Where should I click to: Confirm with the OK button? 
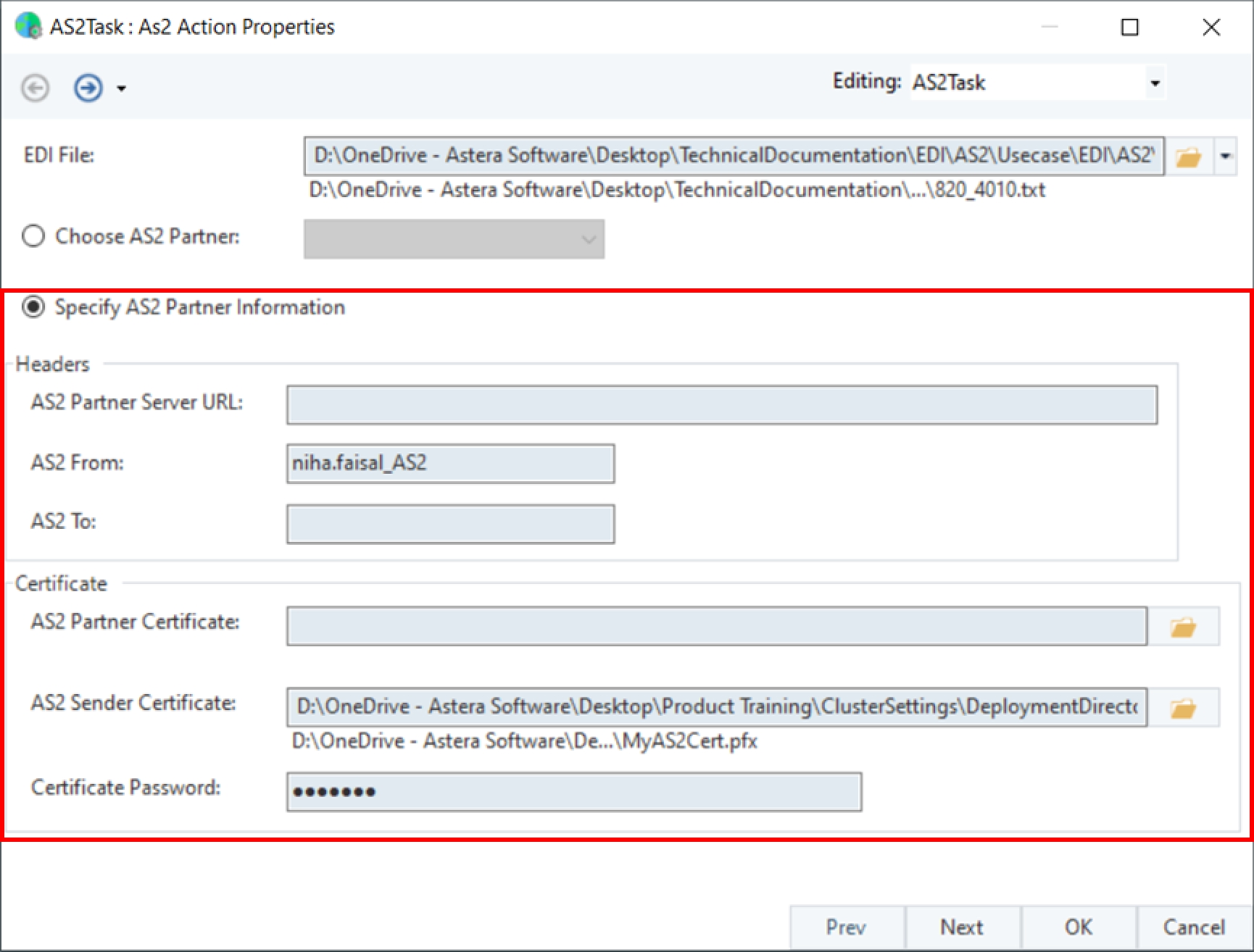[1079, 927]
